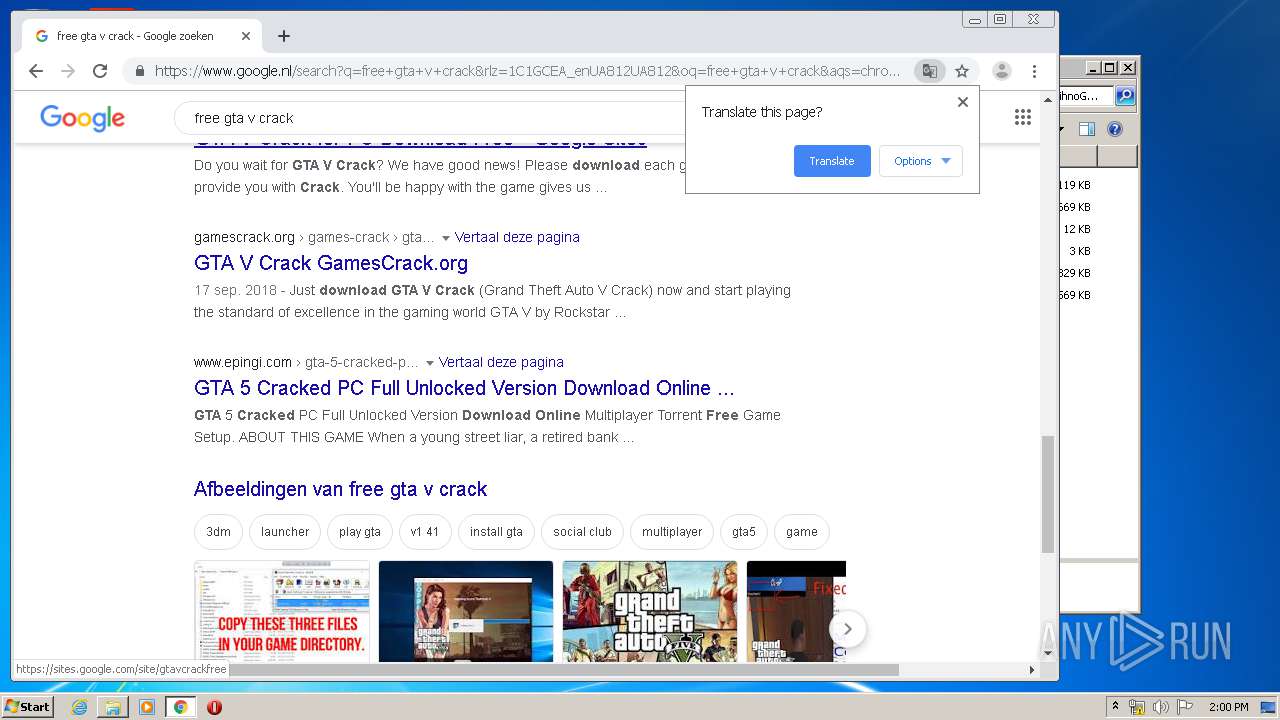The width and height of the screenshot is (1280, 720).
Task: Reload the Google search page
Action: [100, 71]
